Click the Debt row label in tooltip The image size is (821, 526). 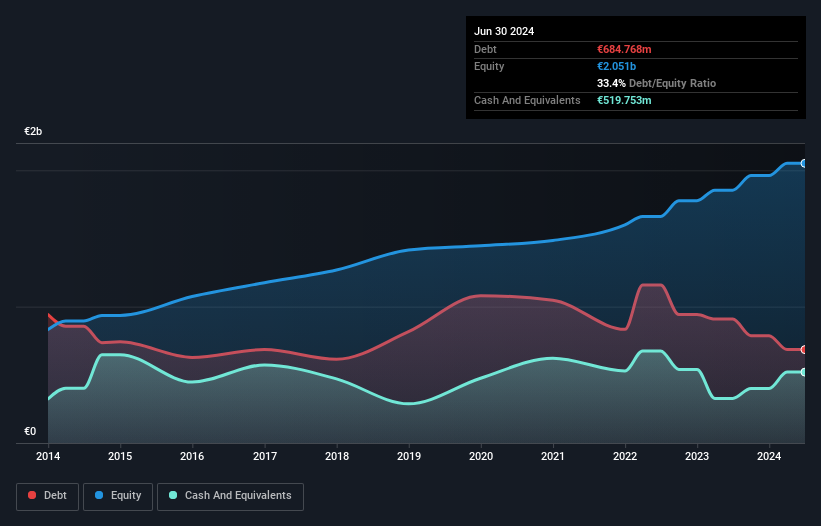point(485,49)
